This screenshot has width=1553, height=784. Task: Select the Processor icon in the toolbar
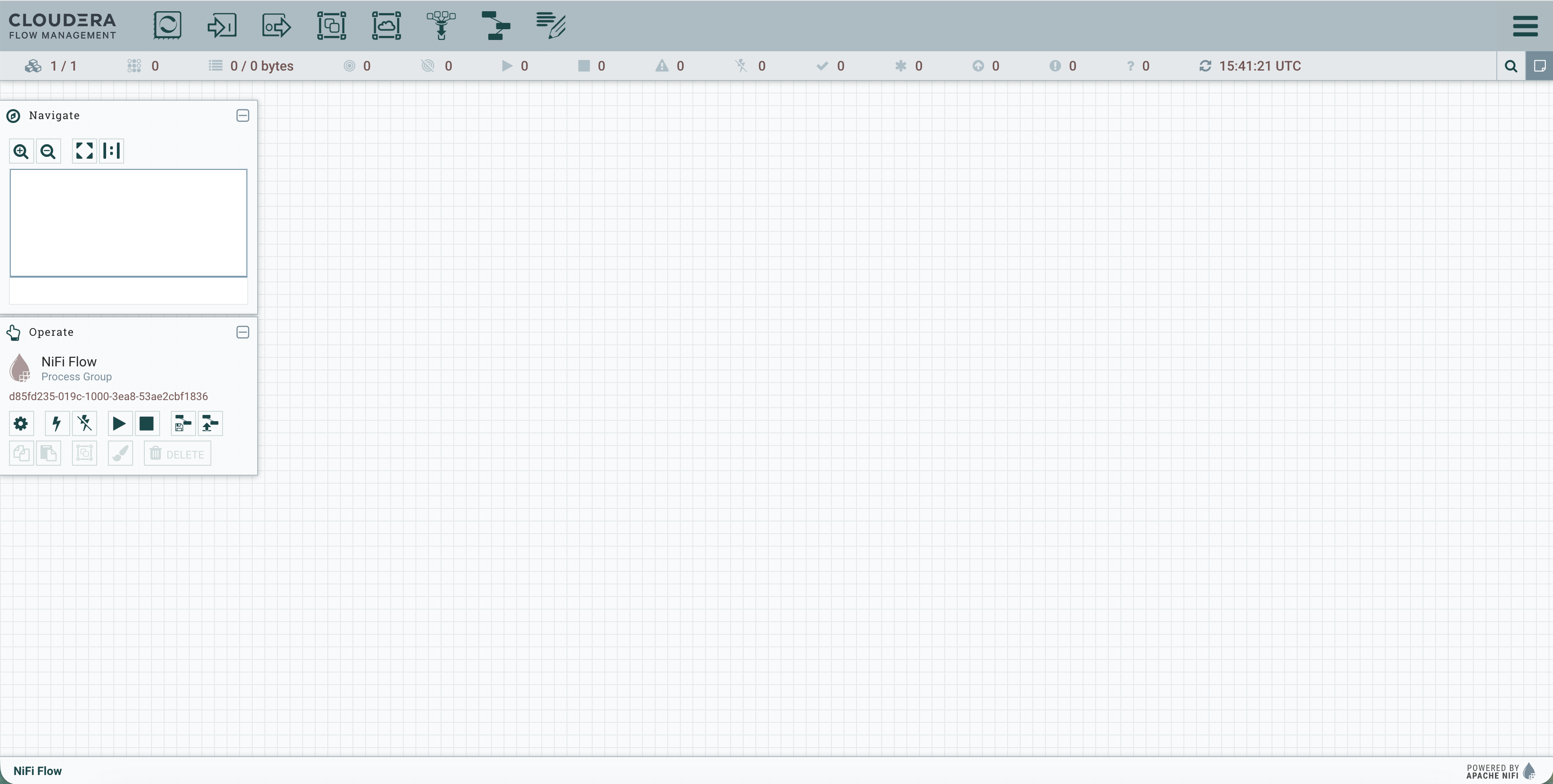167,25
